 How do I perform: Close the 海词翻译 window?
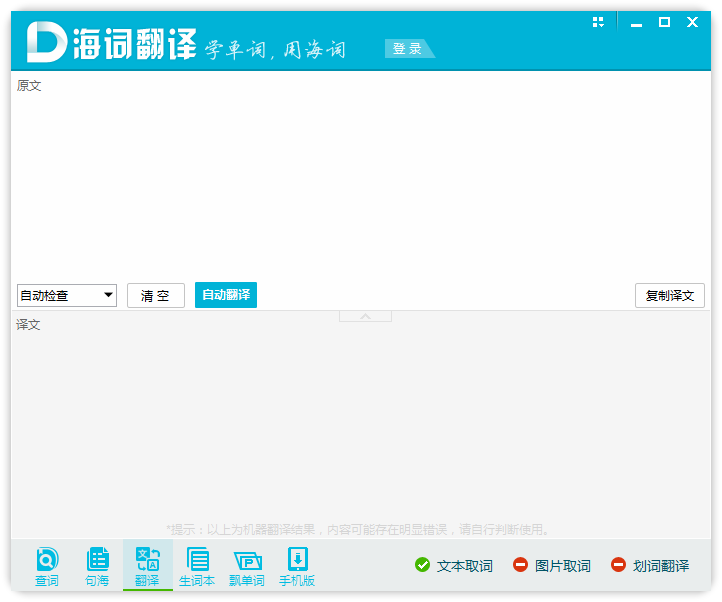click(x=692, y=22)
